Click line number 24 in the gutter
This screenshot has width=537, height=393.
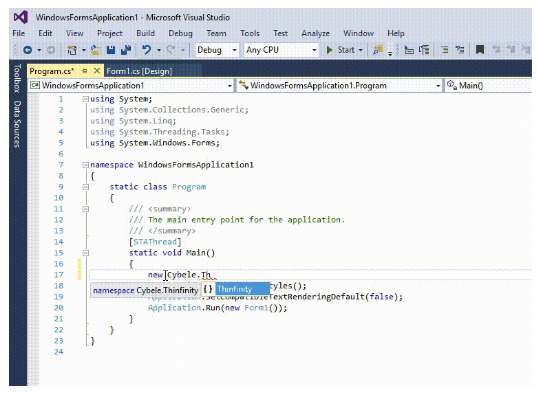click(x=59, y=352)
